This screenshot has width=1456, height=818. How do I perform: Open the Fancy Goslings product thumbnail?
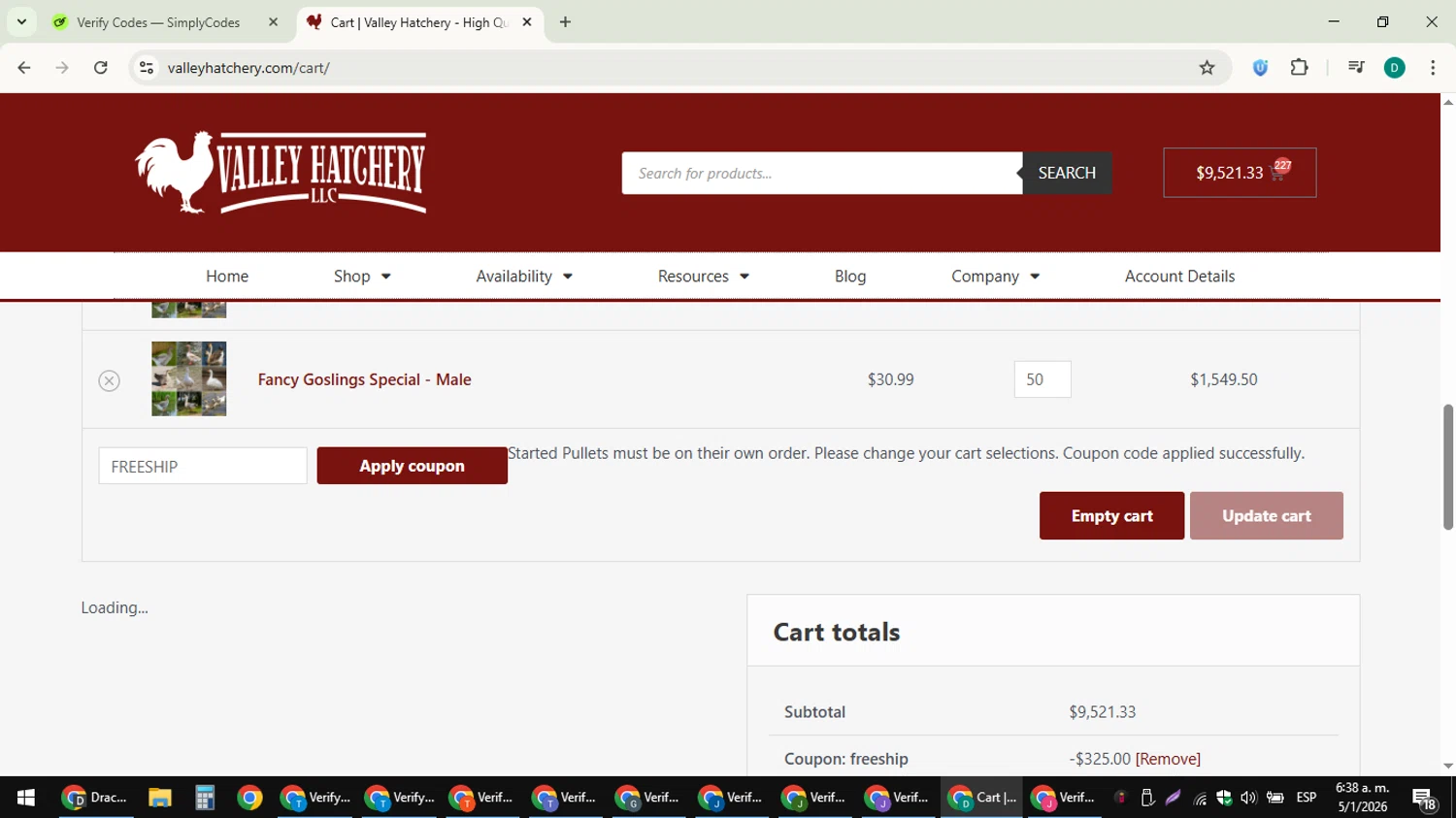coord(188,378)
